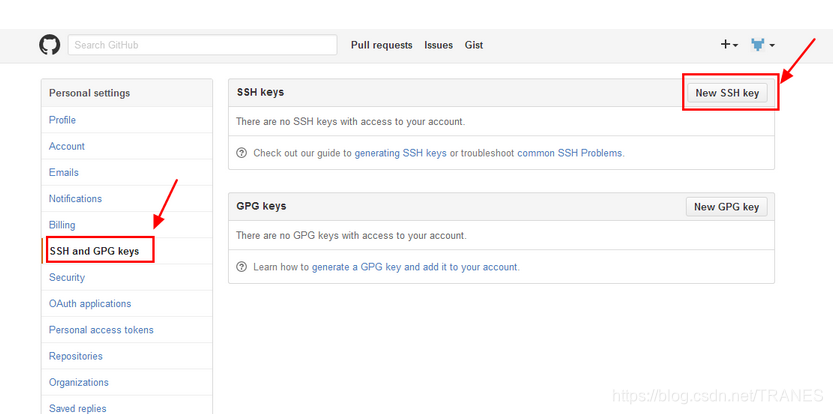833x414 pixels.
Task: Select SSH and GPG keys in sidebar
Action: [127, 251]
